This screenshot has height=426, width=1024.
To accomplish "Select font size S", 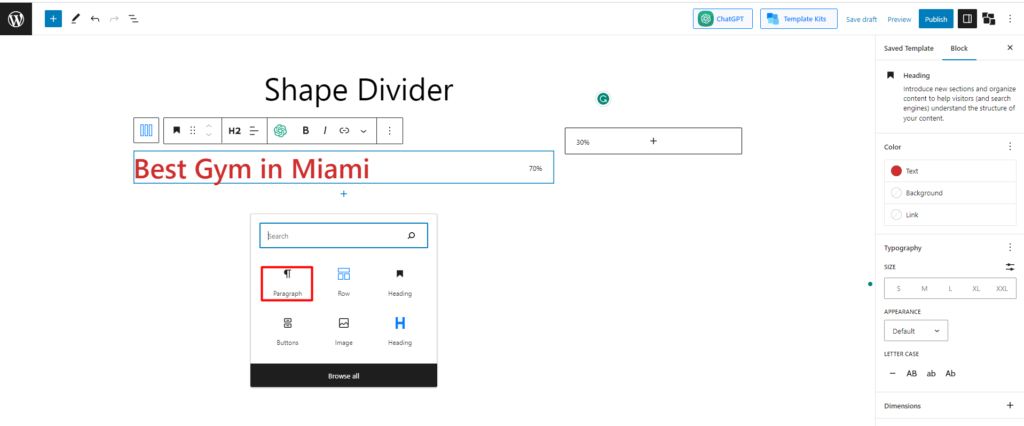I will [899, 288].
